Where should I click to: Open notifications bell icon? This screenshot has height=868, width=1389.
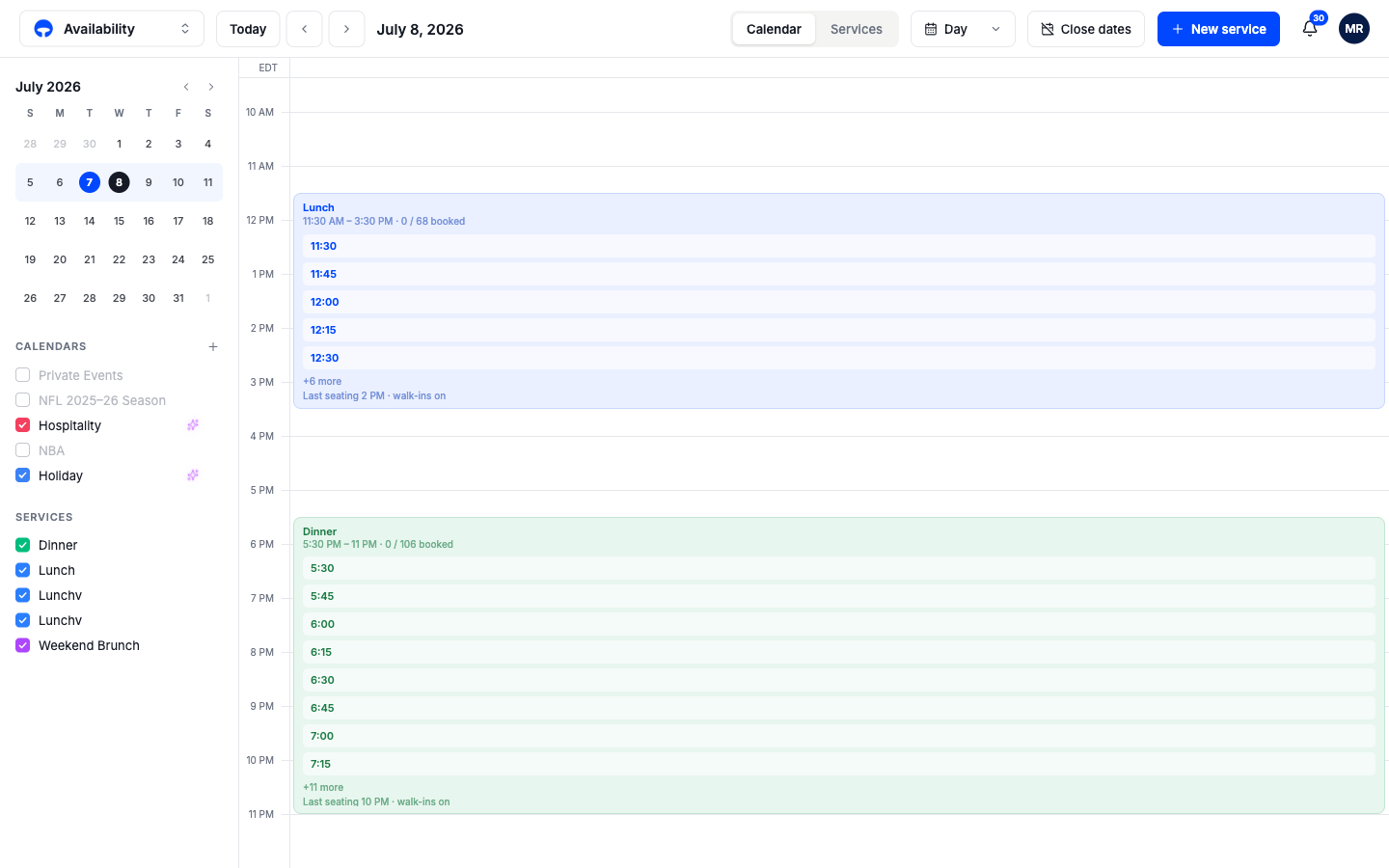[1310, 29]
